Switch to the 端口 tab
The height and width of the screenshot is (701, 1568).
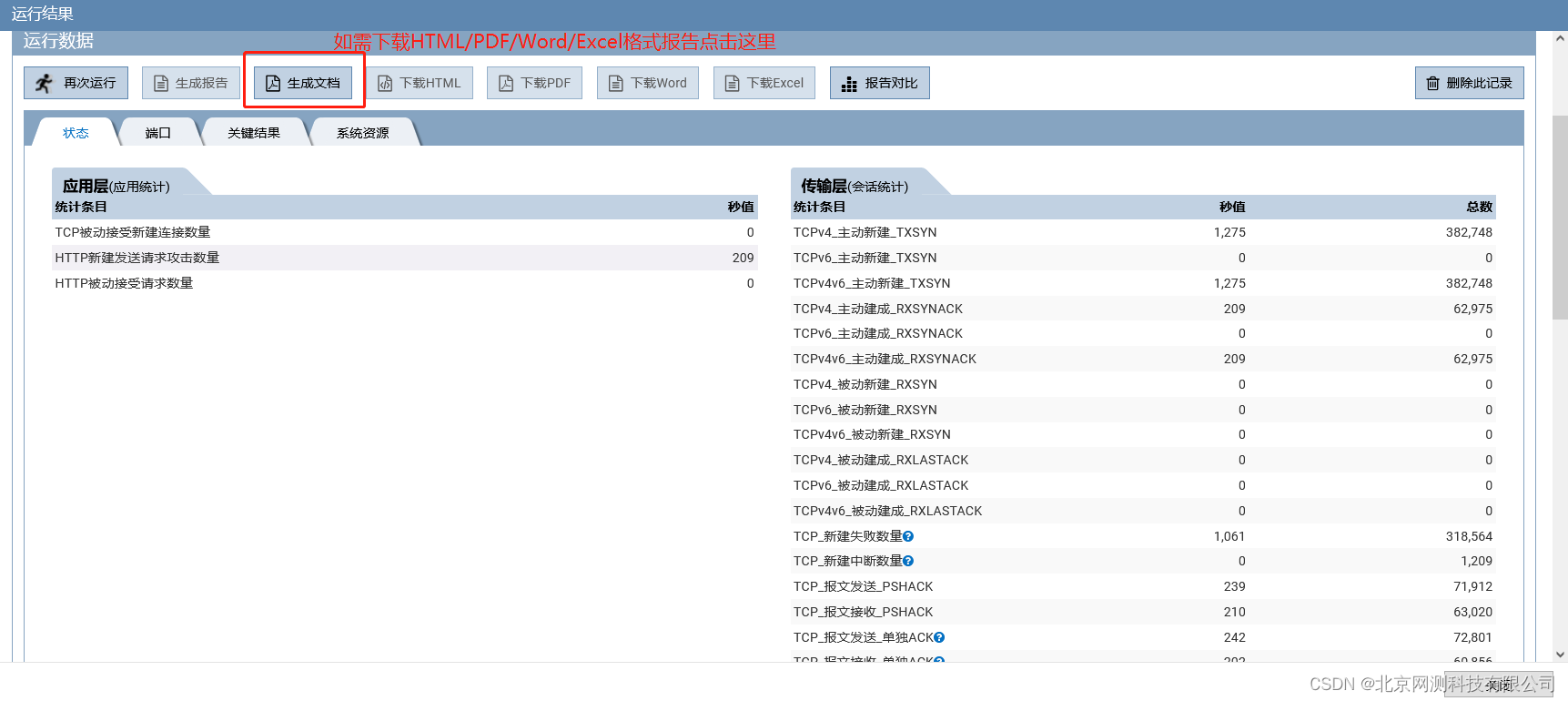[x=158, y=133]
